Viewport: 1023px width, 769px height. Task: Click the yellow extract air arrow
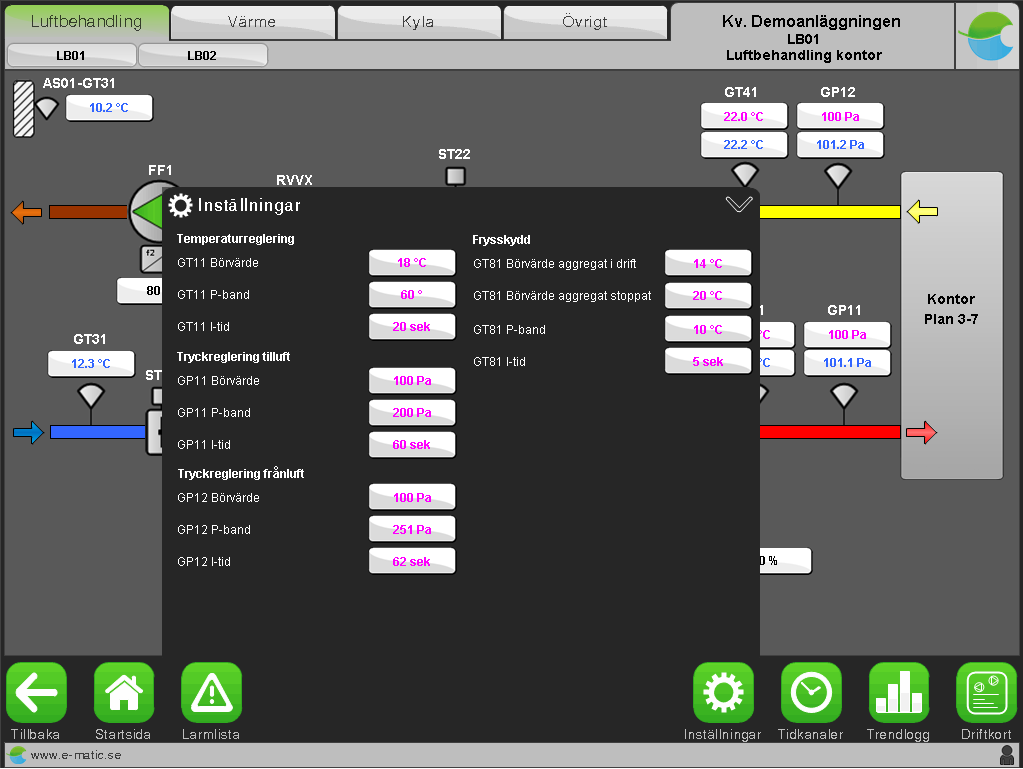(923, 211)
